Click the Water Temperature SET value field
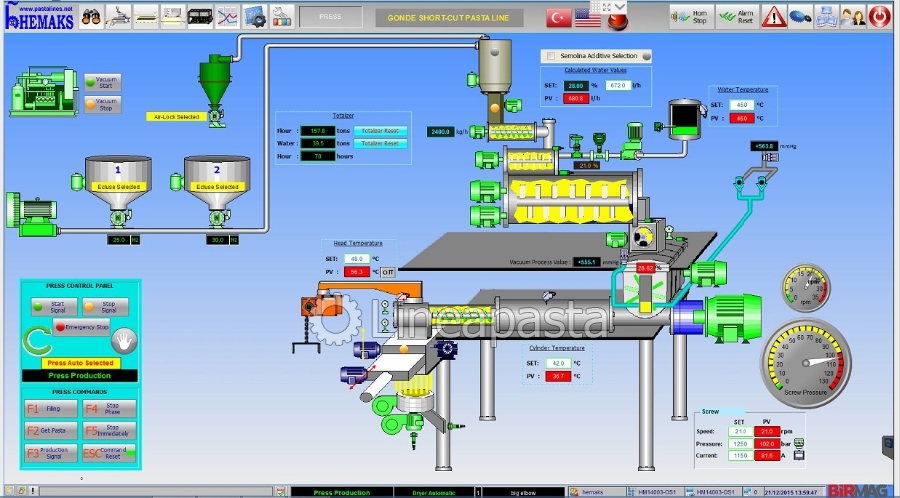 tap(742, 104)
